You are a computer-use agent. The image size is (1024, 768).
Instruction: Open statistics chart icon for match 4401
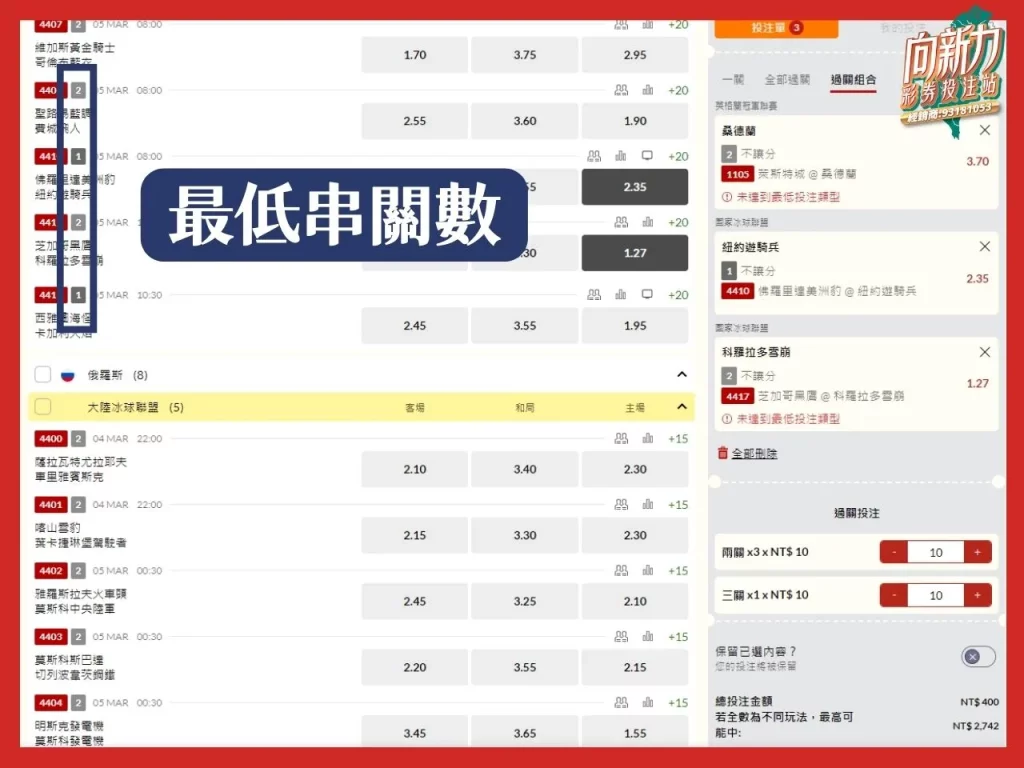click(x=648, y=505)
